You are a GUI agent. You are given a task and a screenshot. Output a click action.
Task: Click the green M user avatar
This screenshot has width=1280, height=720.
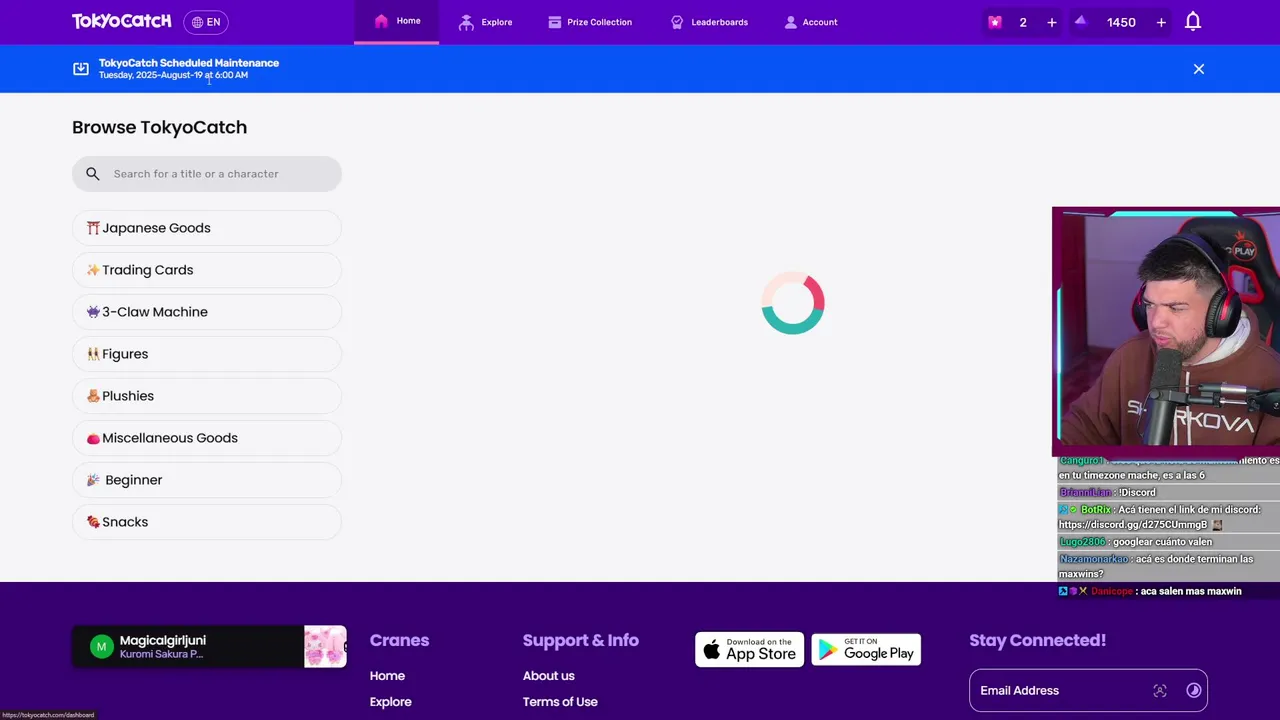(101, 647)
